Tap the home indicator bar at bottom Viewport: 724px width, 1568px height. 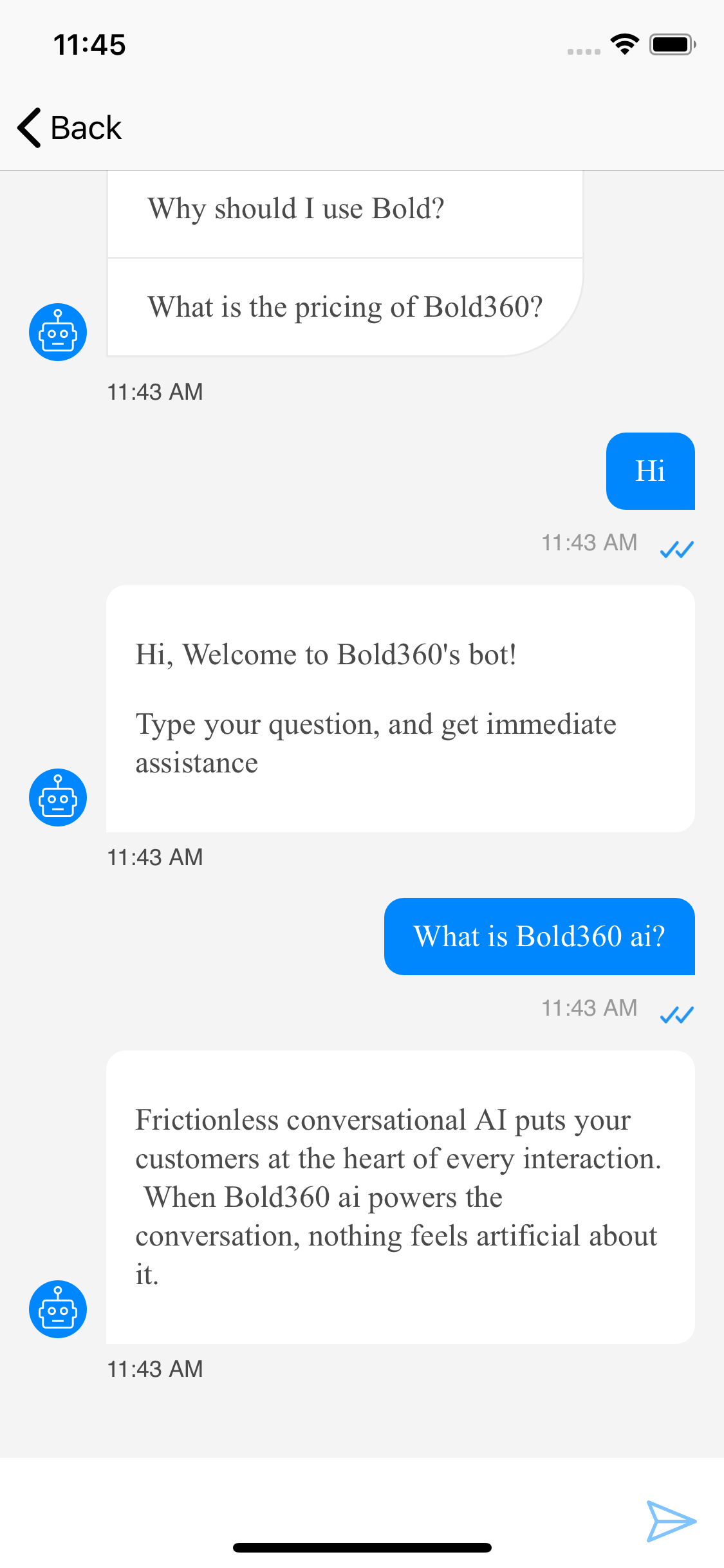point(362,1547)
